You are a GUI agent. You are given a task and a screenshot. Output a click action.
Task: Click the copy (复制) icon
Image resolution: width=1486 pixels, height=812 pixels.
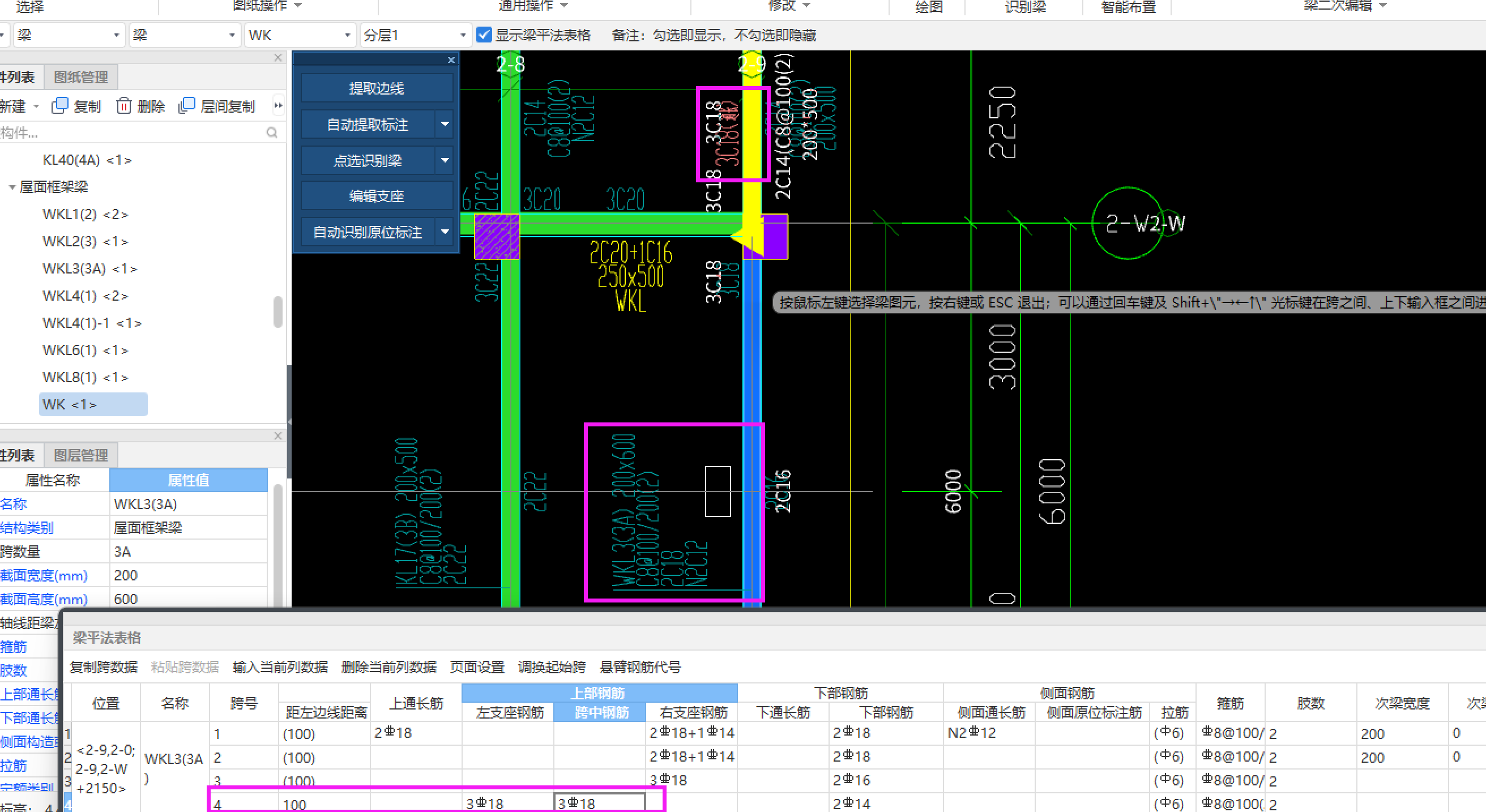60,106
